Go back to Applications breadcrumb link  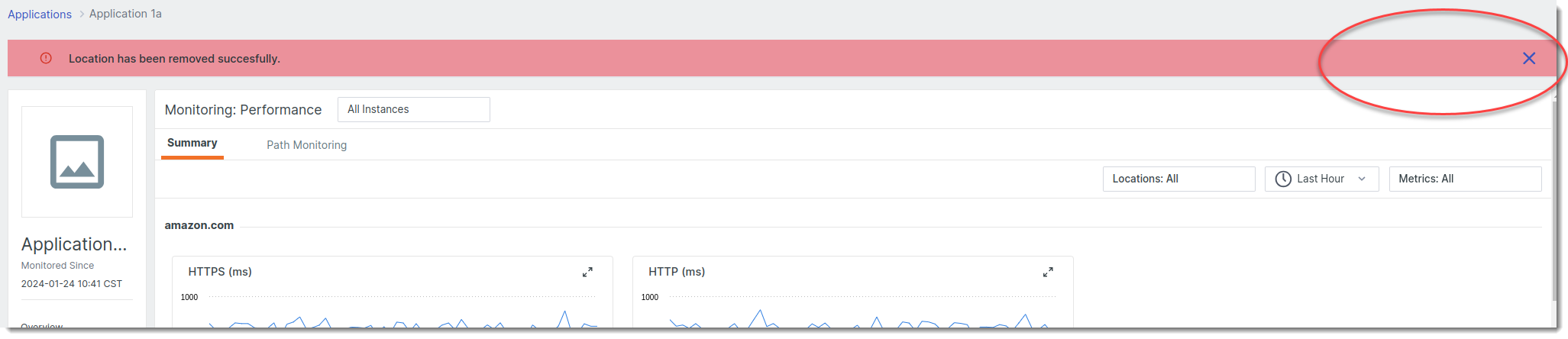(x=40, y=14)
